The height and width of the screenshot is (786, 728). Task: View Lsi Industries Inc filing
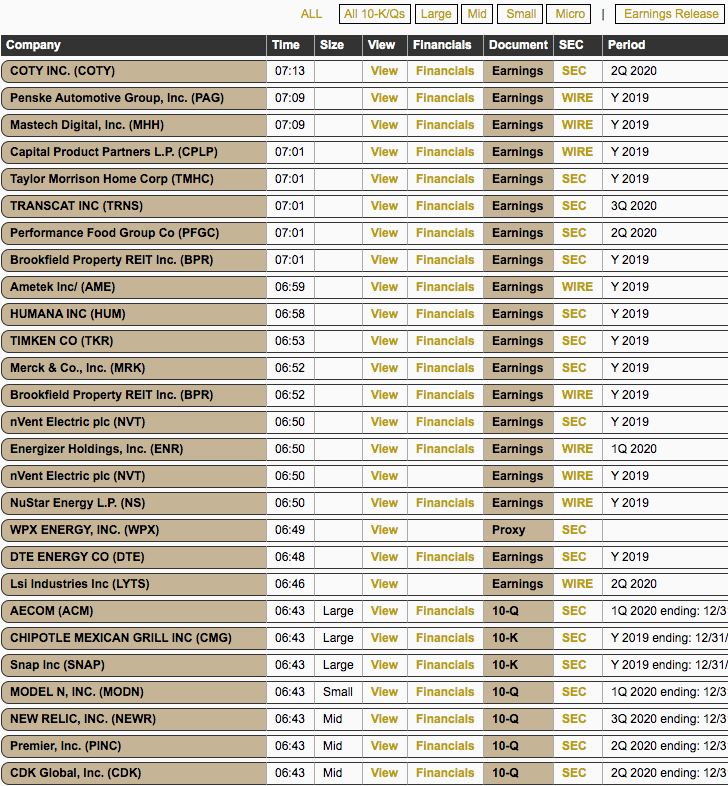tap(384, 584)
